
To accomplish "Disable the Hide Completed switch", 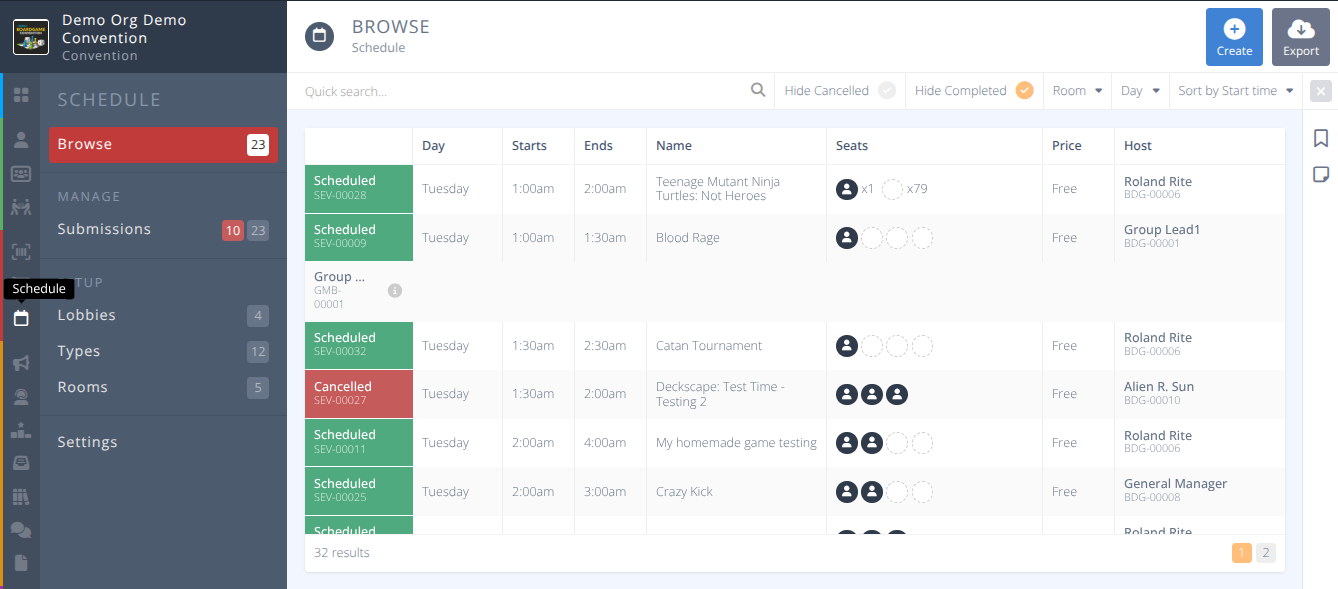I will coord(1024,90).
